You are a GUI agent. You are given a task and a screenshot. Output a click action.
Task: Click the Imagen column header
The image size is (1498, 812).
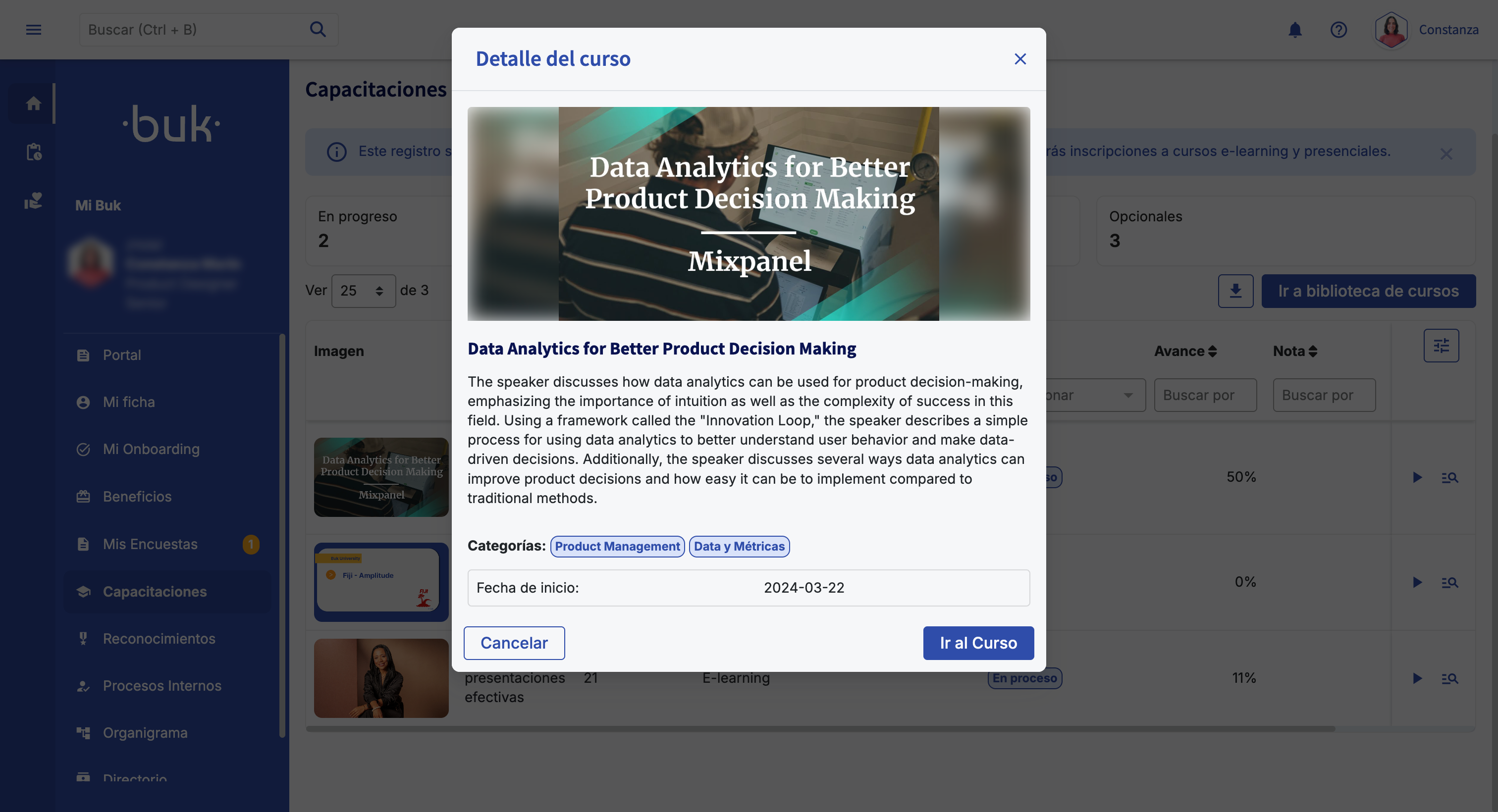[339, 351]
